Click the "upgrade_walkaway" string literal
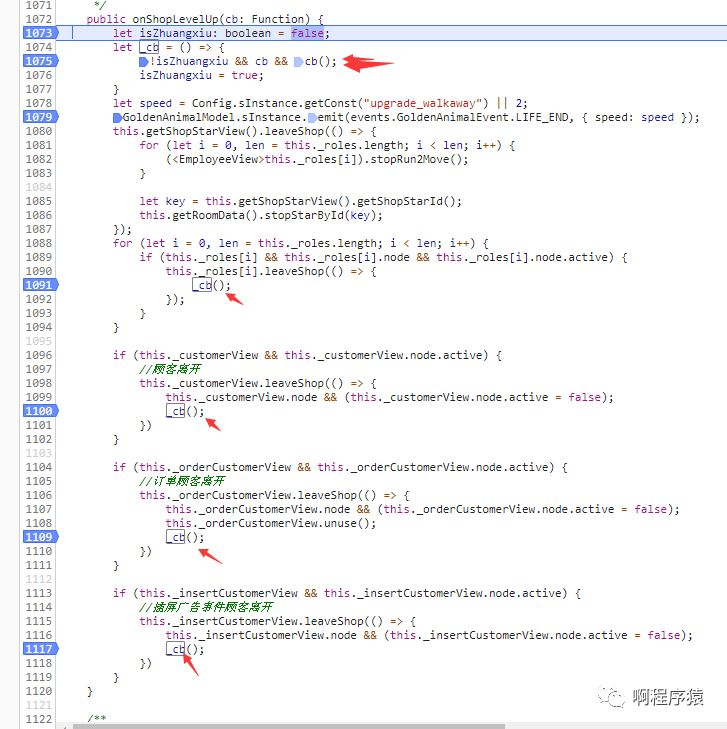This screenshot has height=729, width=727. tap(423, 103)
